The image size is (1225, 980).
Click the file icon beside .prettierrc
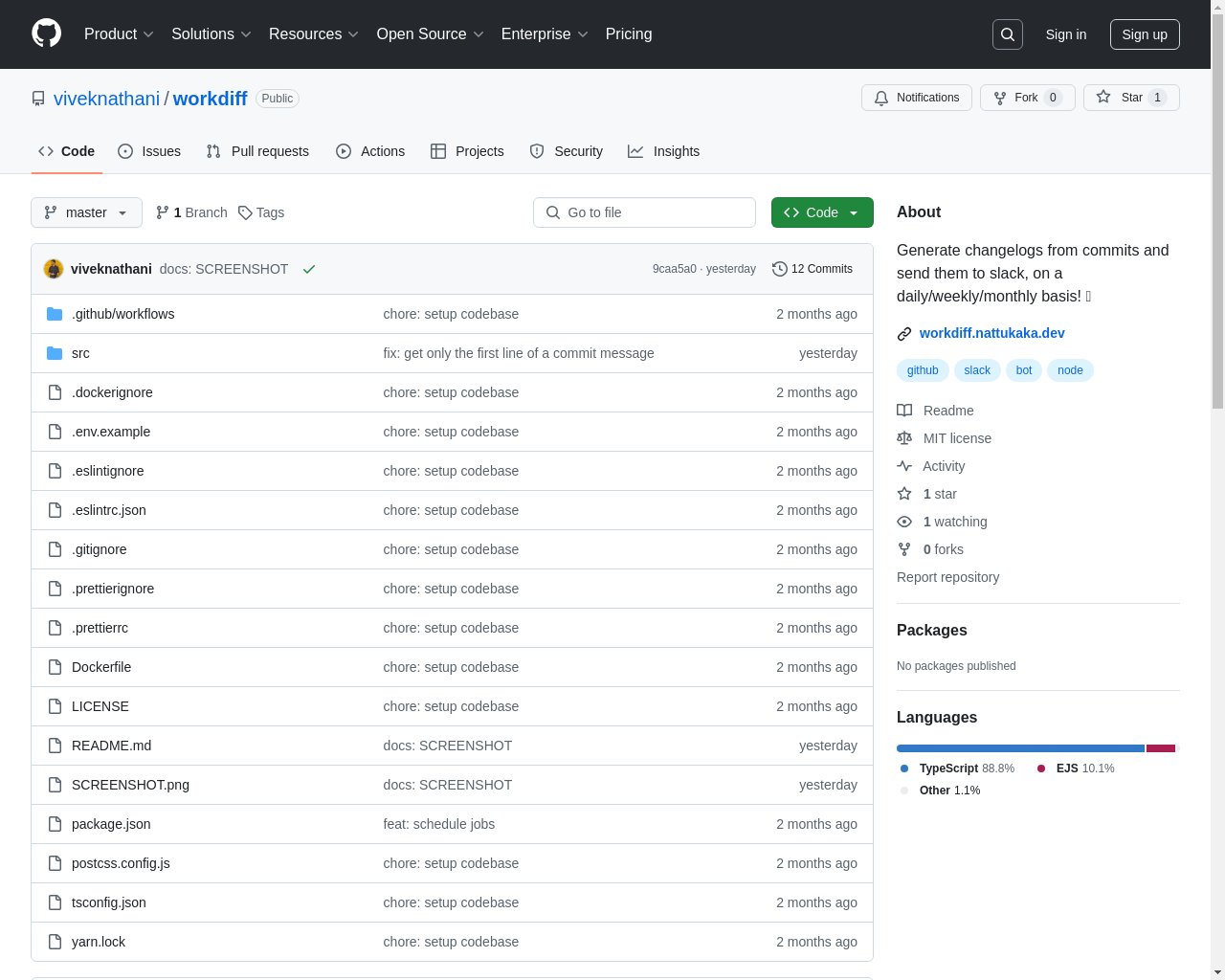click(55, 628)
